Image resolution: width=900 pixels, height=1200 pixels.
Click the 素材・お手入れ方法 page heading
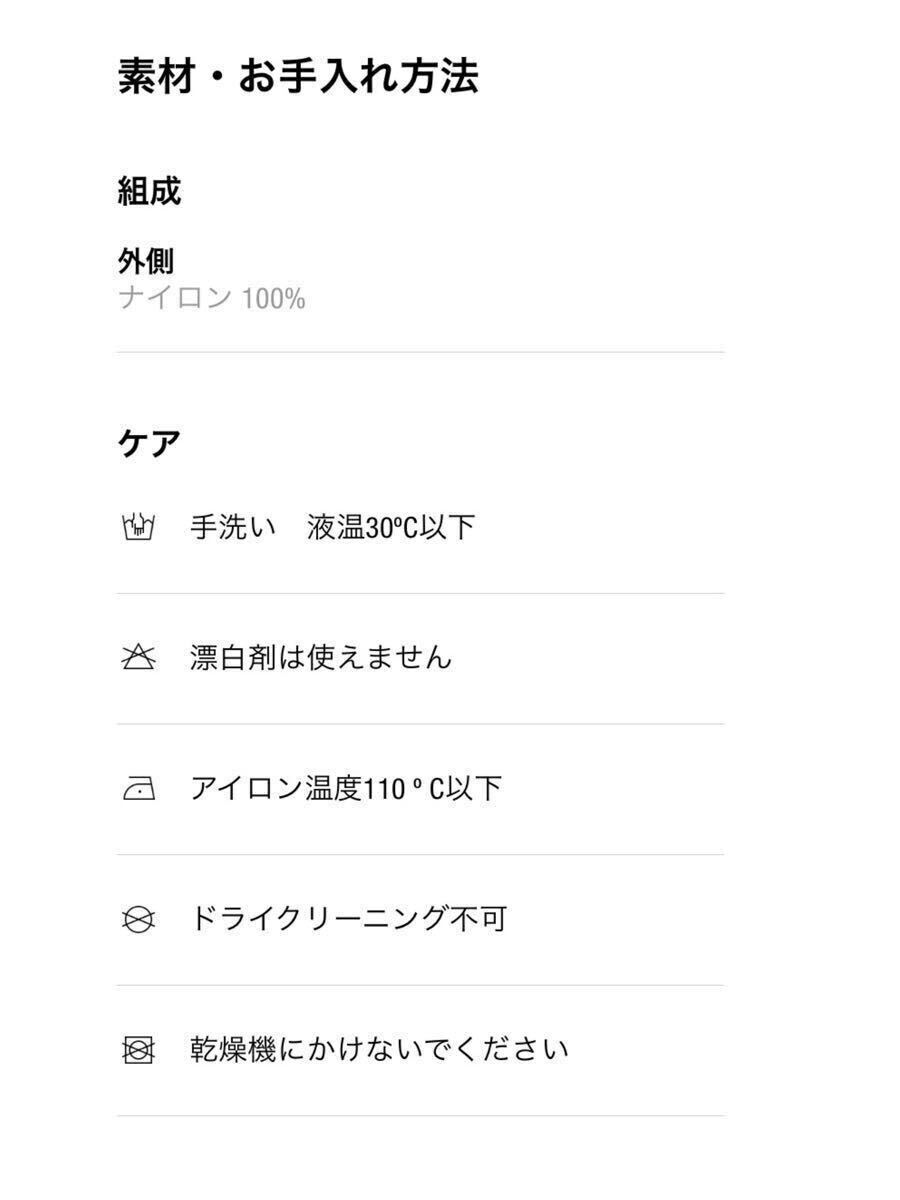[298, 77]
